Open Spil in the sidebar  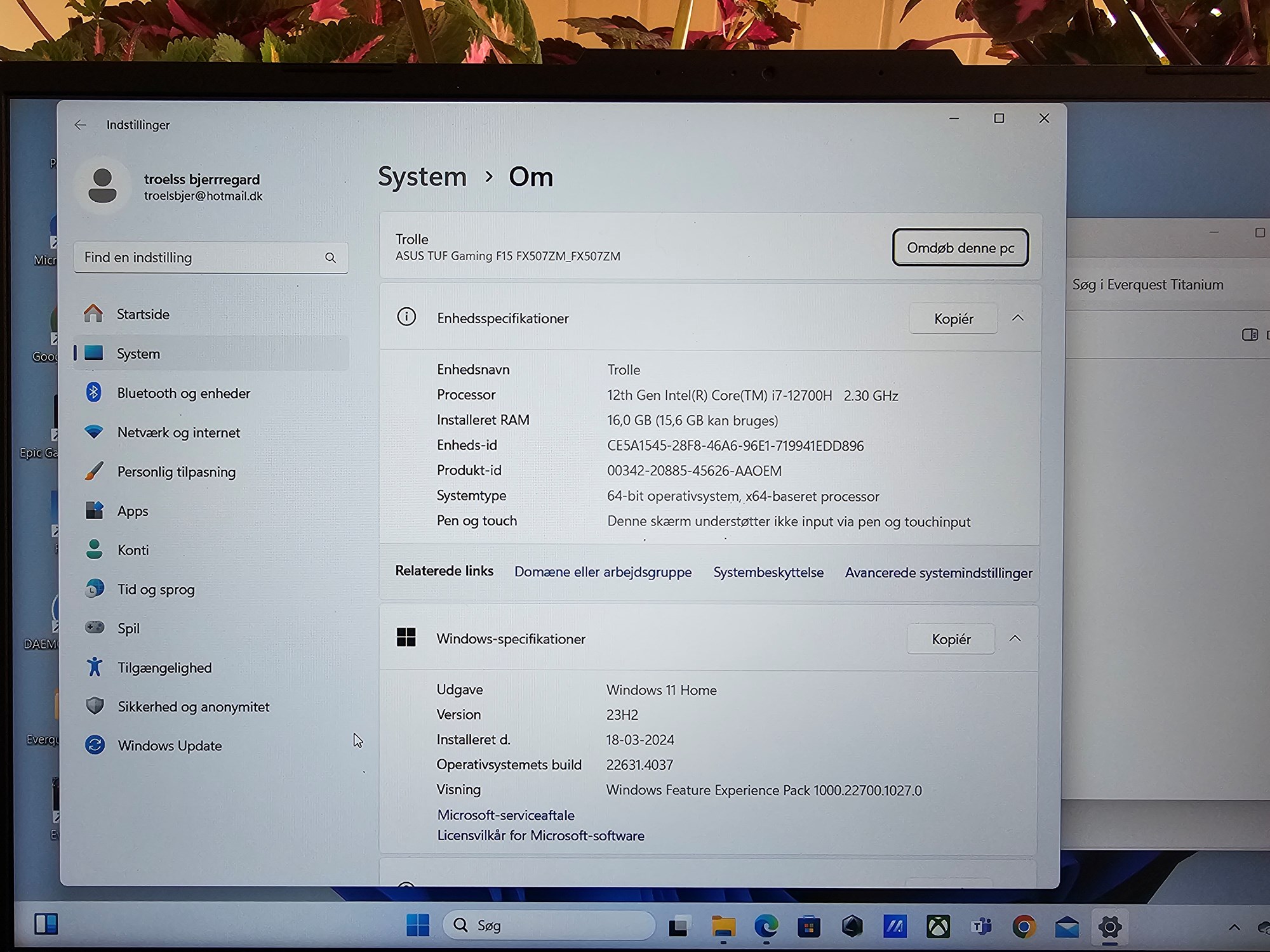tap(210, 628)
